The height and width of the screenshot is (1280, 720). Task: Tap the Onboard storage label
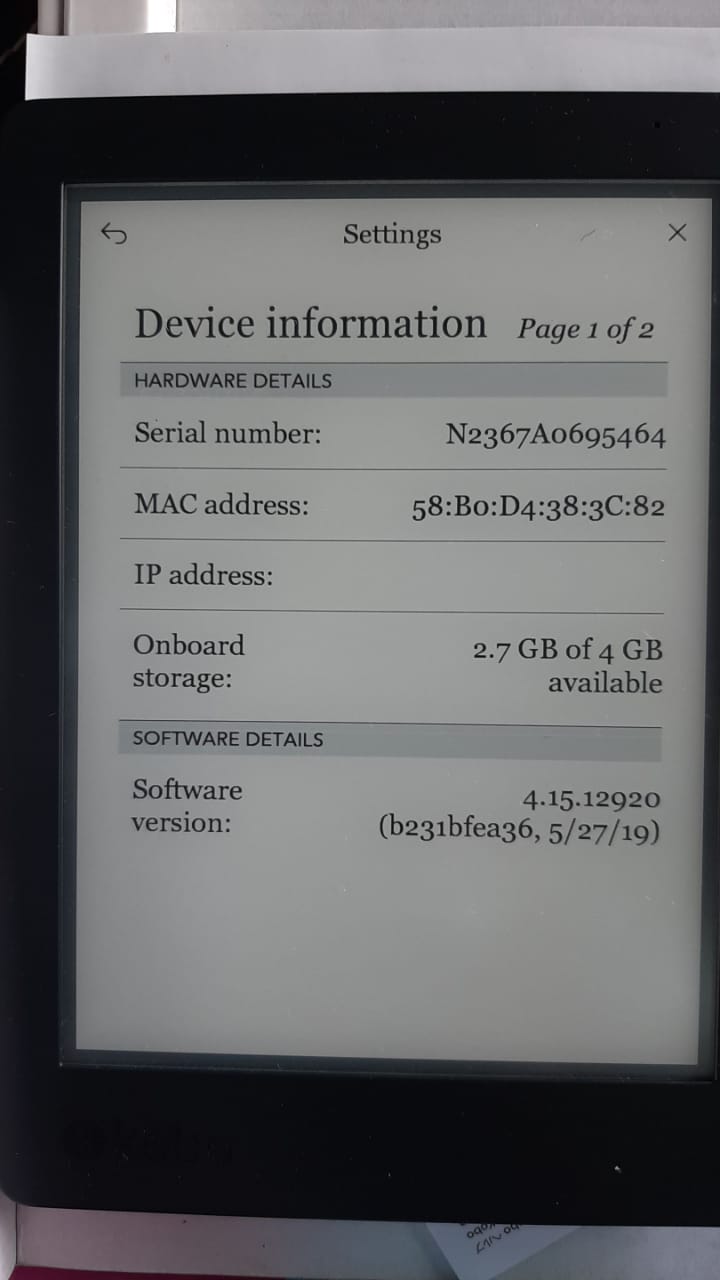tap(189, 662)
